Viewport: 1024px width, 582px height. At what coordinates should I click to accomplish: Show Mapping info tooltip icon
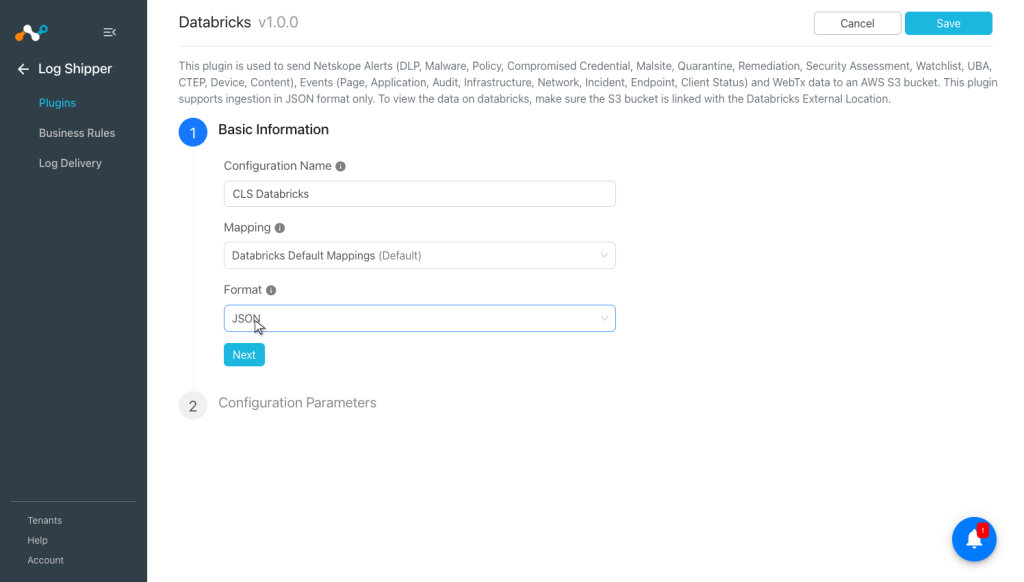point(280,228)
